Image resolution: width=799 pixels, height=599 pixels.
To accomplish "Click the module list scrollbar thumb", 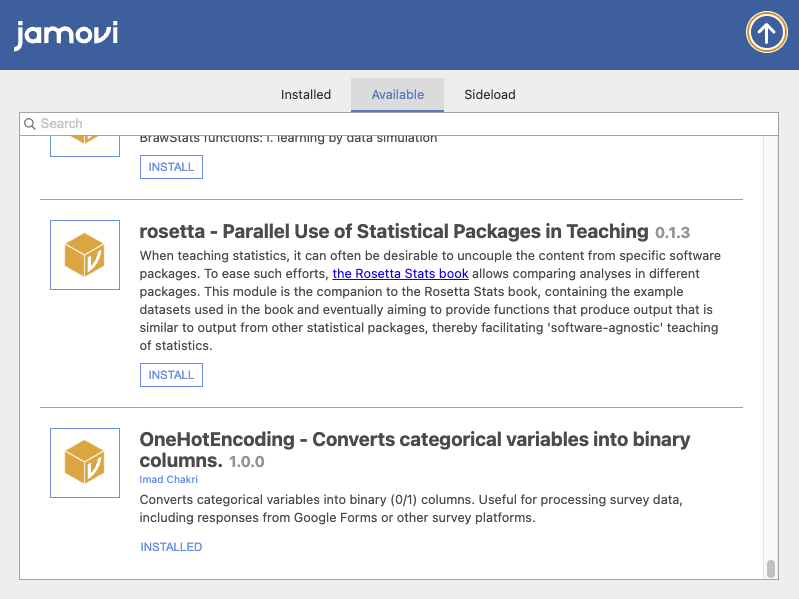I will click(770, 569).
